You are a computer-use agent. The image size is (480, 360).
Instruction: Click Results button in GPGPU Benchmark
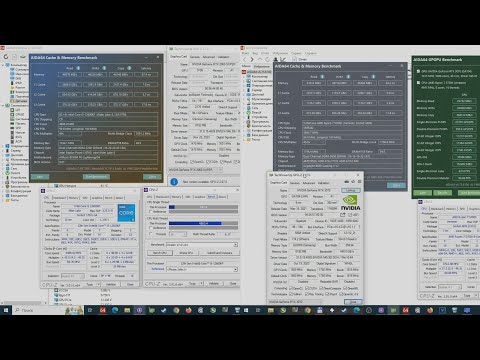pos(442,193)
